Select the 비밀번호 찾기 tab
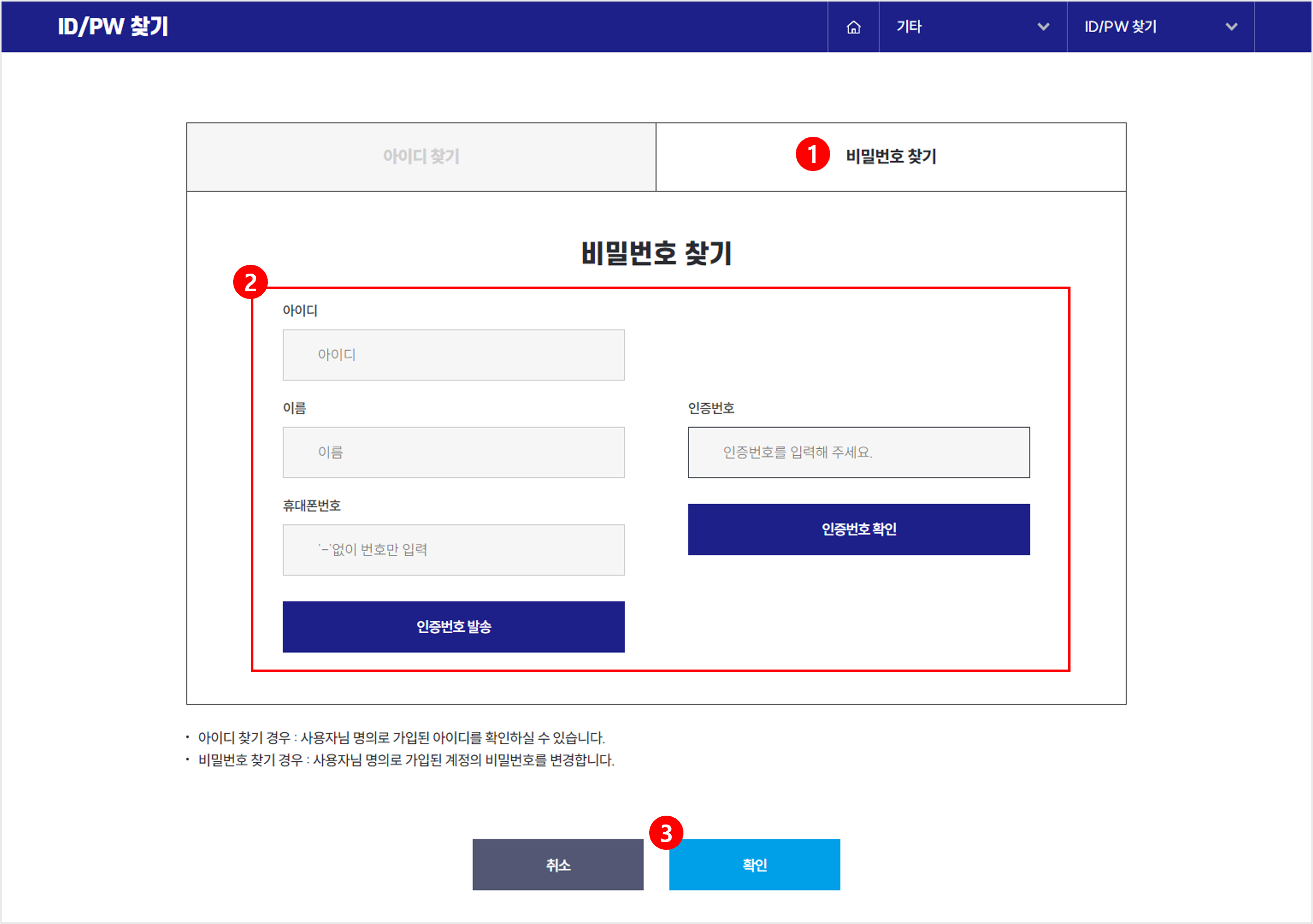 (891, 157)
